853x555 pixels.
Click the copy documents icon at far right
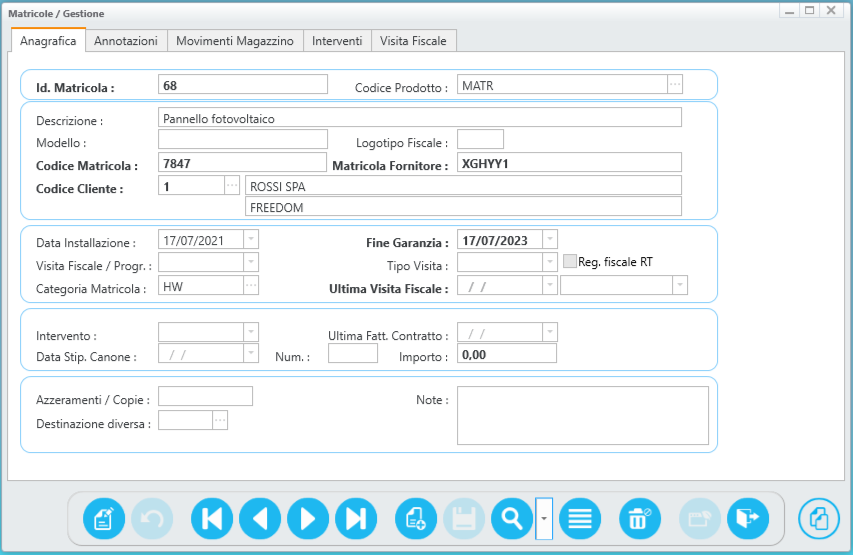(x=819, y=518)
